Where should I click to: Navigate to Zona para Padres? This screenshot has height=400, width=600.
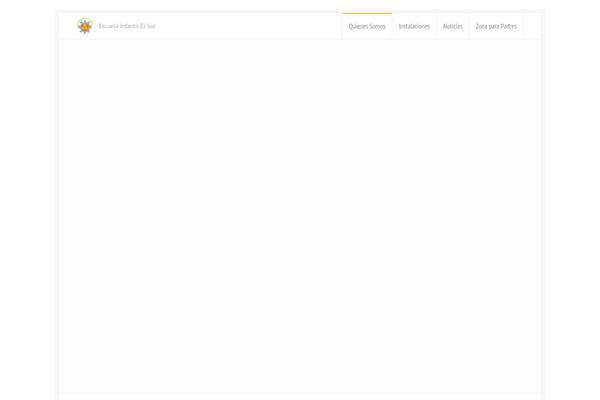[496, 26]
